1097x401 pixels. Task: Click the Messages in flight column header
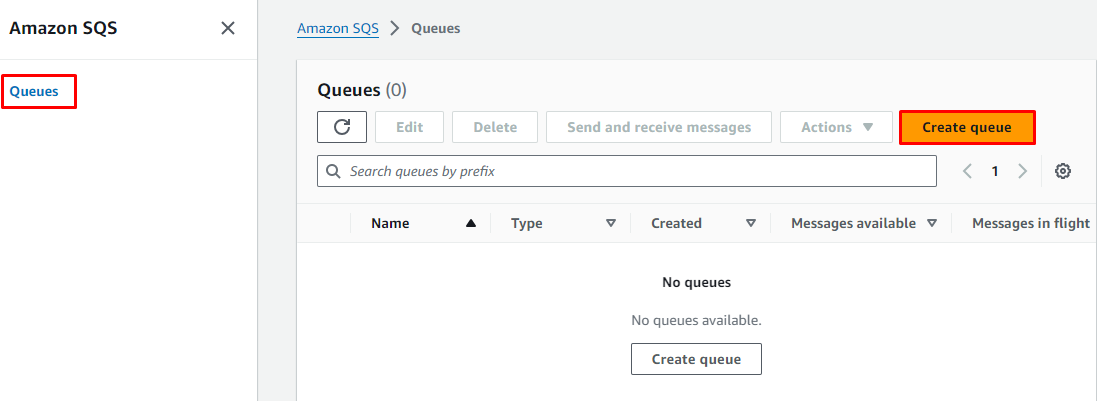[1030, 224]
